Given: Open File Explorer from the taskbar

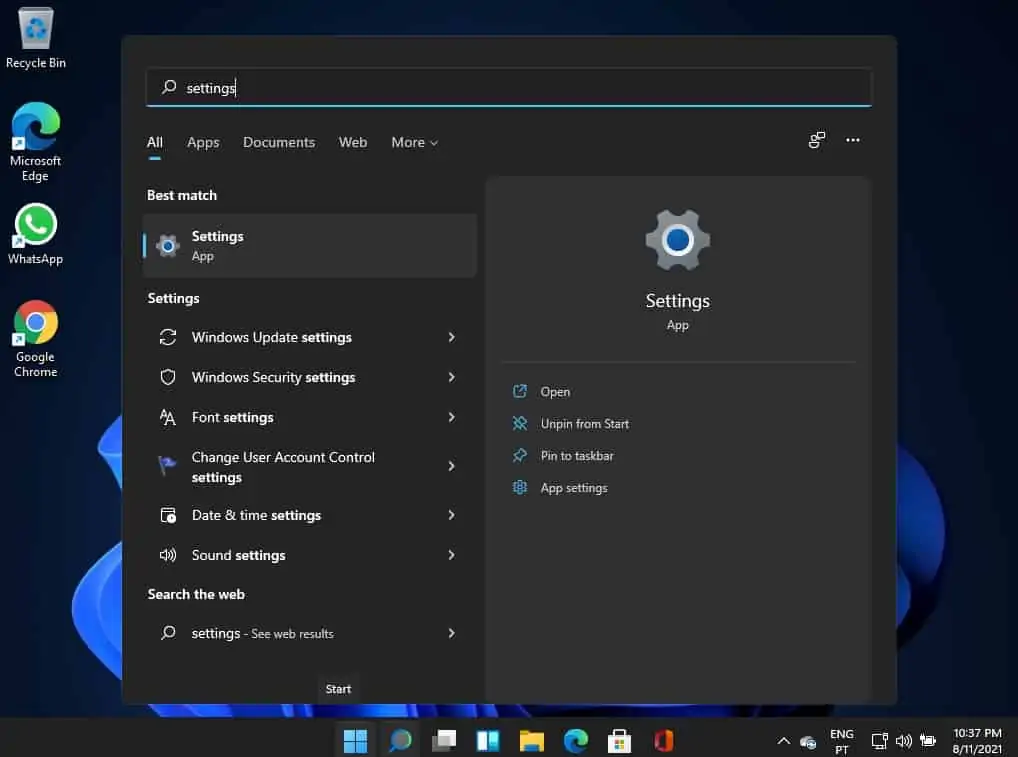Looking at the screenshot, I should (531, 741).
